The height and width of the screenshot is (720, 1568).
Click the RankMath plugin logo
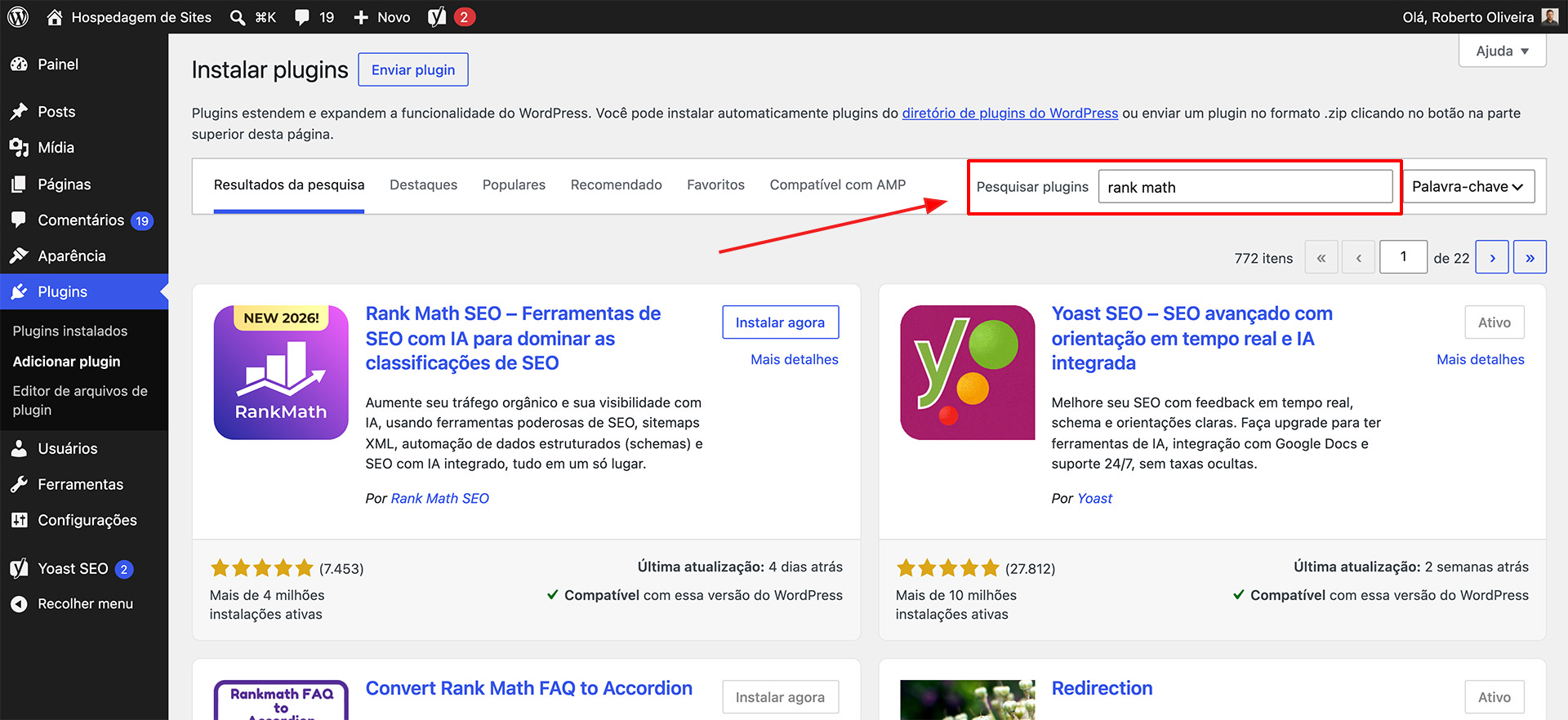click(x=281, y=372)
